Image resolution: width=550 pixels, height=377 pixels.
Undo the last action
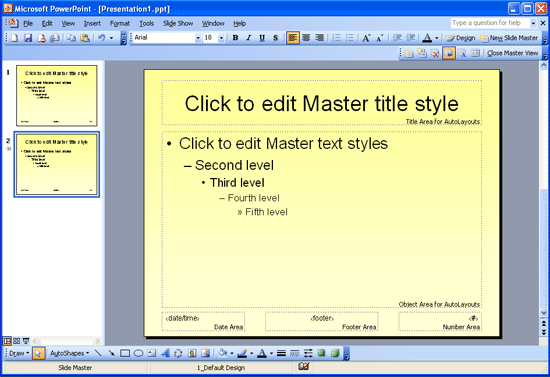click(x=102, y=38)
